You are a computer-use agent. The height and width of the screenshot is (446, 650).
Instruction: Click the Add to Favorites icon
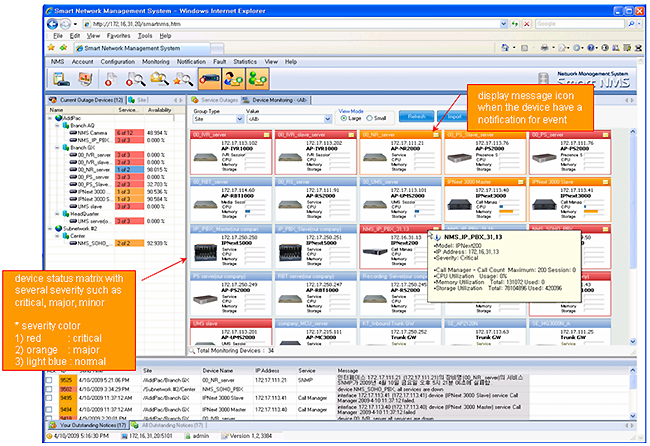pyautogui.click(x=63, y=48)
